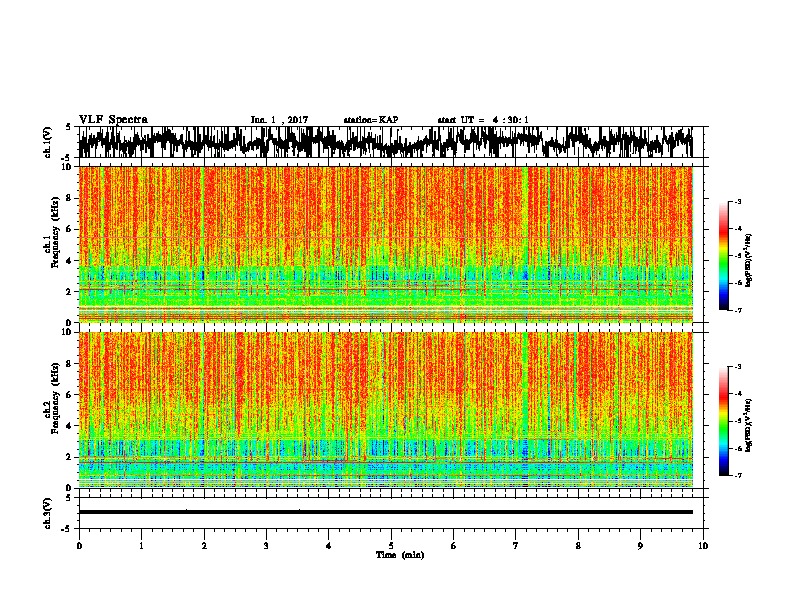Click the "-7" label on ch.2 color bar
This screenshot has width=792, height=612.
(x=738, y=476)
